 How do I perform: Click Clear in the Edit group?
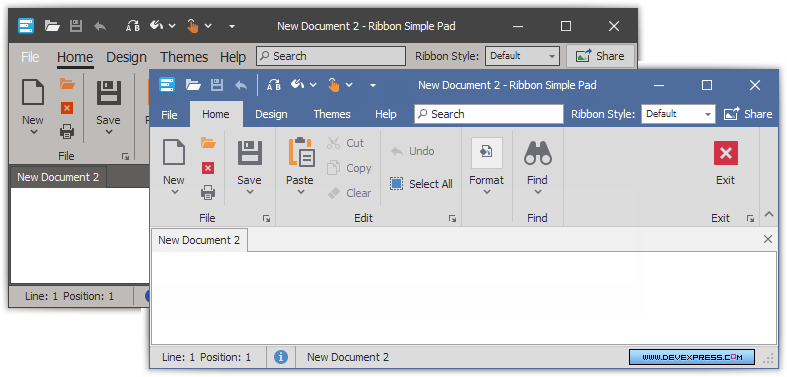349,193
